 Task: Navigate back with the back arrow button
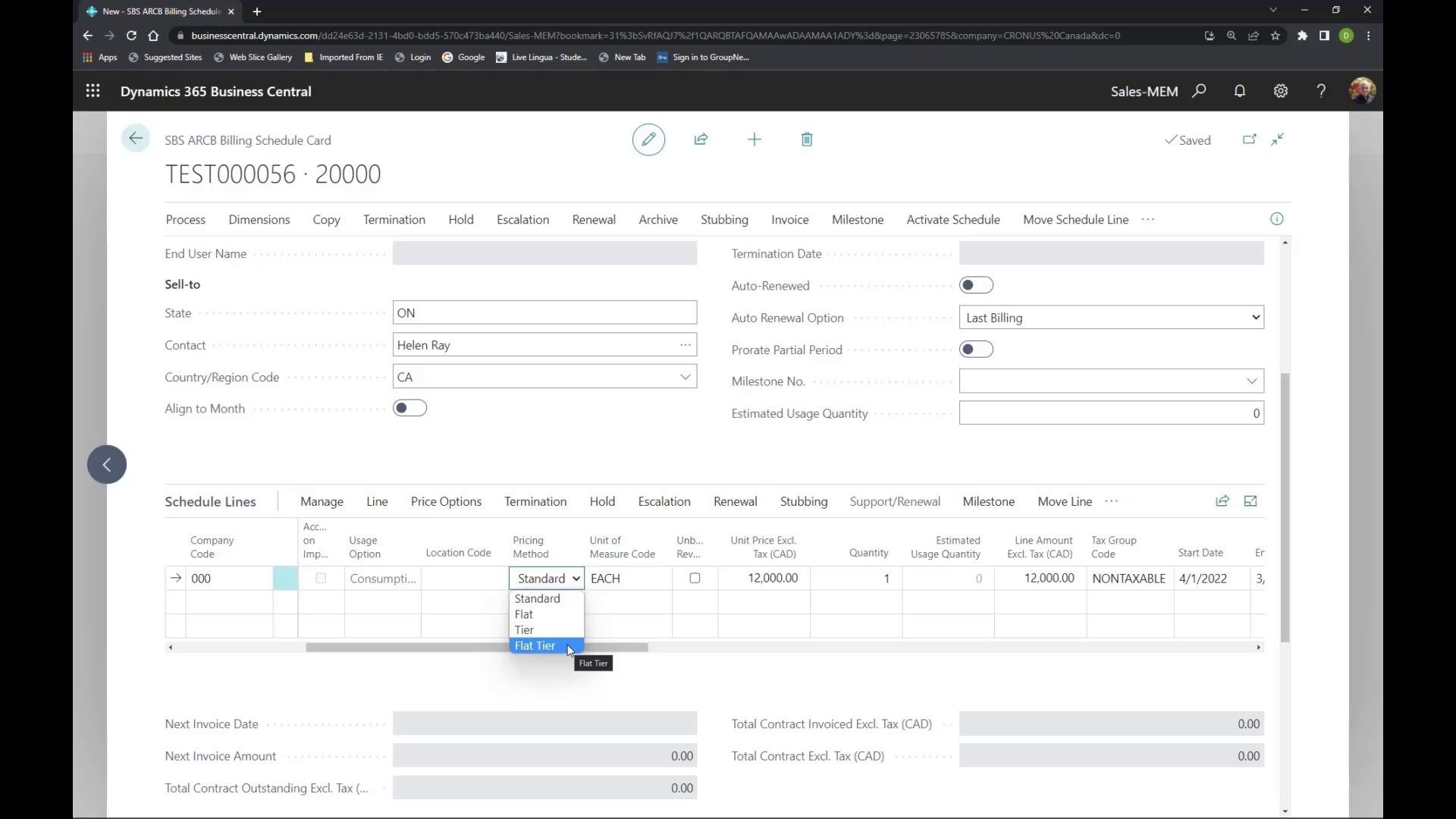pyautogui.click(x=135, y=139)
